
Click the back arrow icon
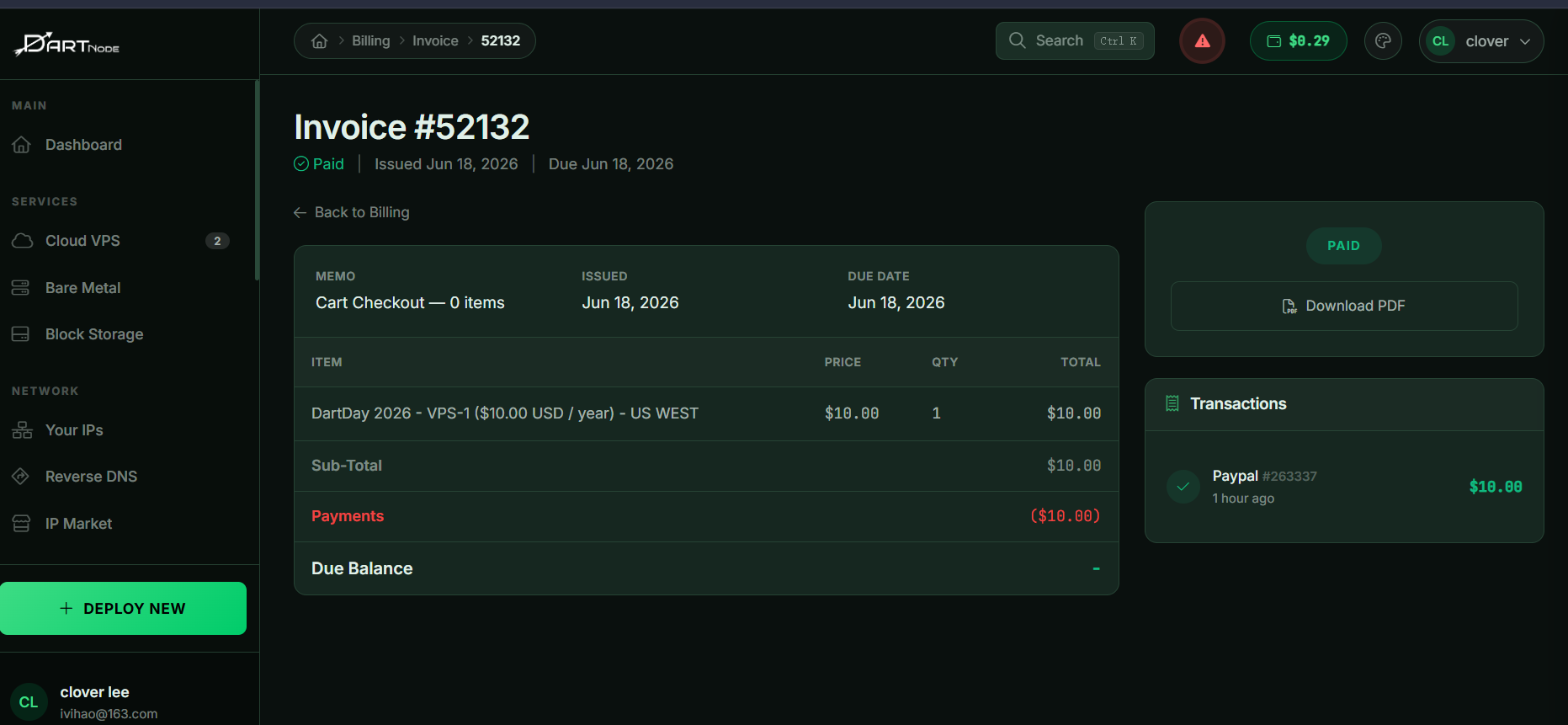click(300, 213)
